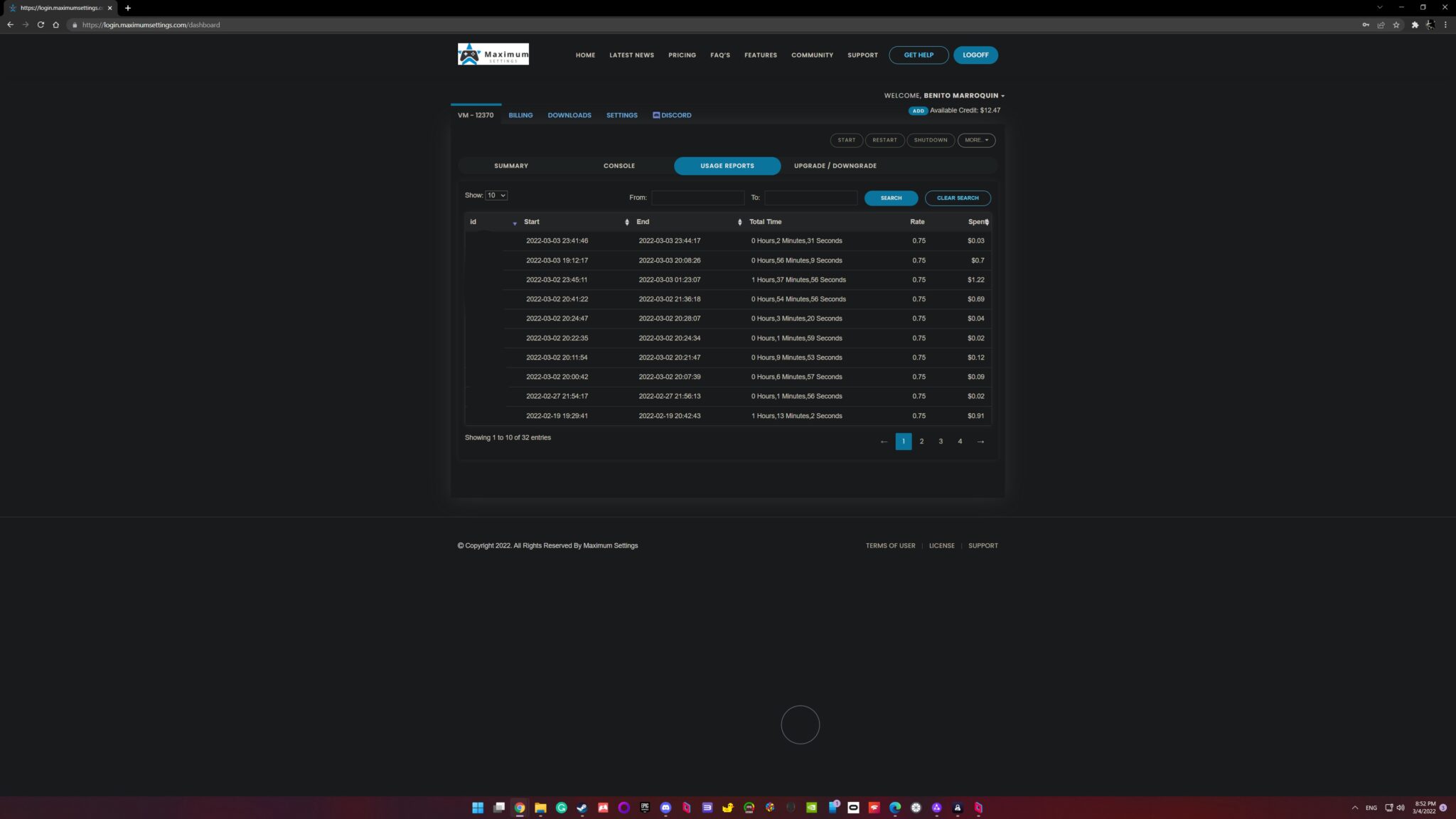Click the From date input field

[x=697, y=198]
